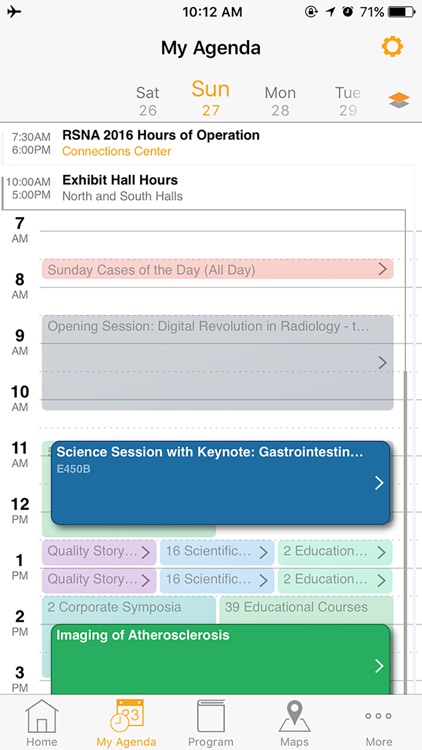
Task: Select the Exhibit Hall Hours entry
Action: point(208,188)
